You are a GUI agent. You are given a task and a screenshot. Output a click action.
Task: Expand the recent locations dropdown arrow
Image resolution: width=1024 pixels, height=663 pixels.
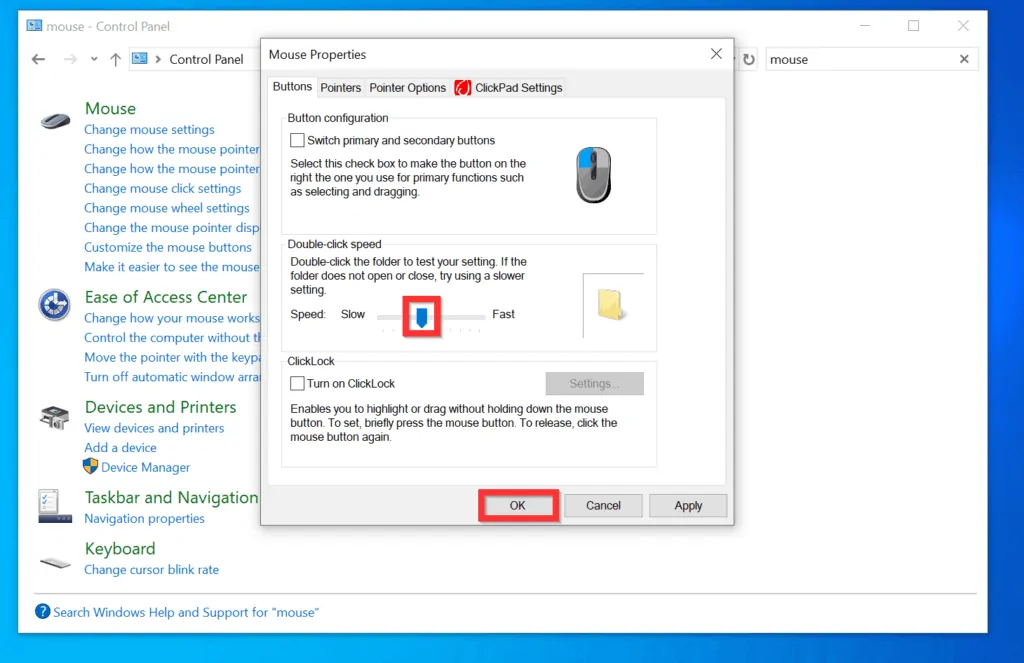94,59
